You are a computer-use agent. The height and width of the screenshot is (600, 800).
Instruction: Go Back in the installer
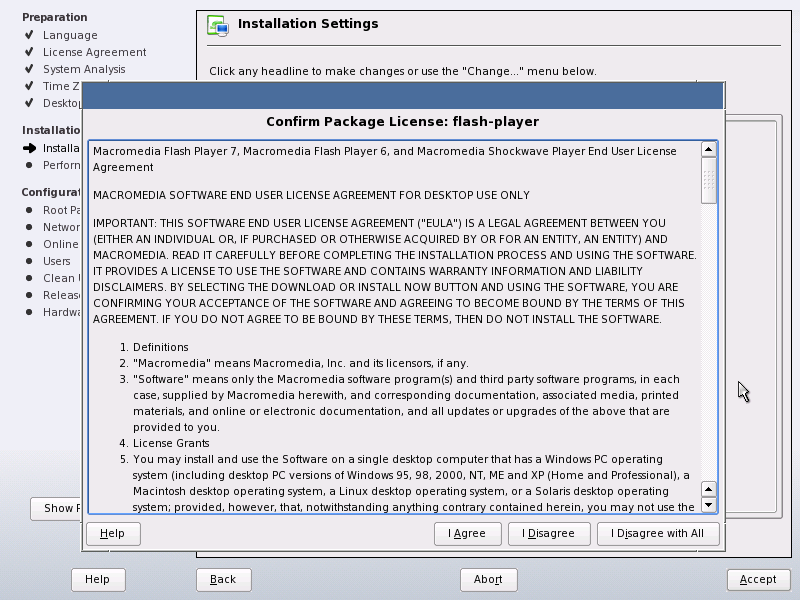(223, 580)
